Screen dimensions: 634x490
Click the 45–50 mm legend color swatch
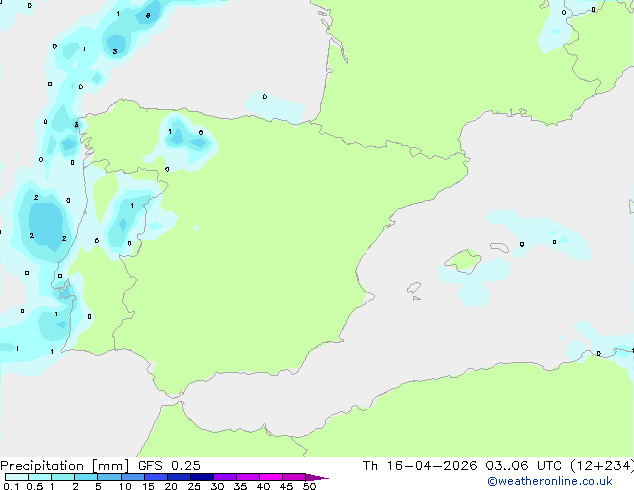294,477
